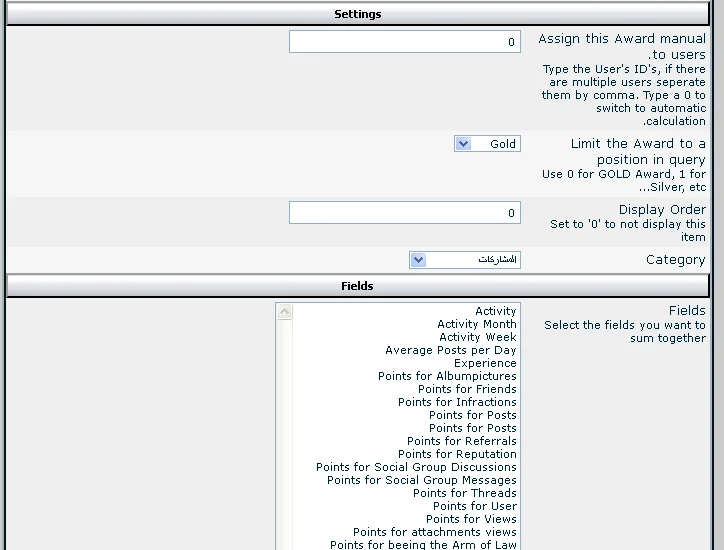724x550 pixels.
Task: Select Points for Infractions option
Action: point(457,402)
